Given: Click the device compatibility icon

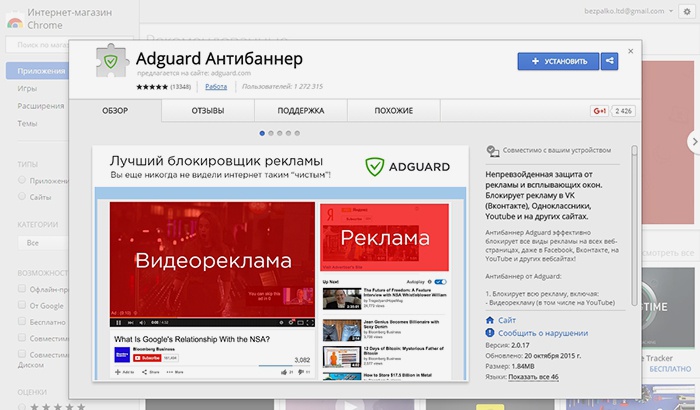Looking at the screenshot, I should 492,151.
